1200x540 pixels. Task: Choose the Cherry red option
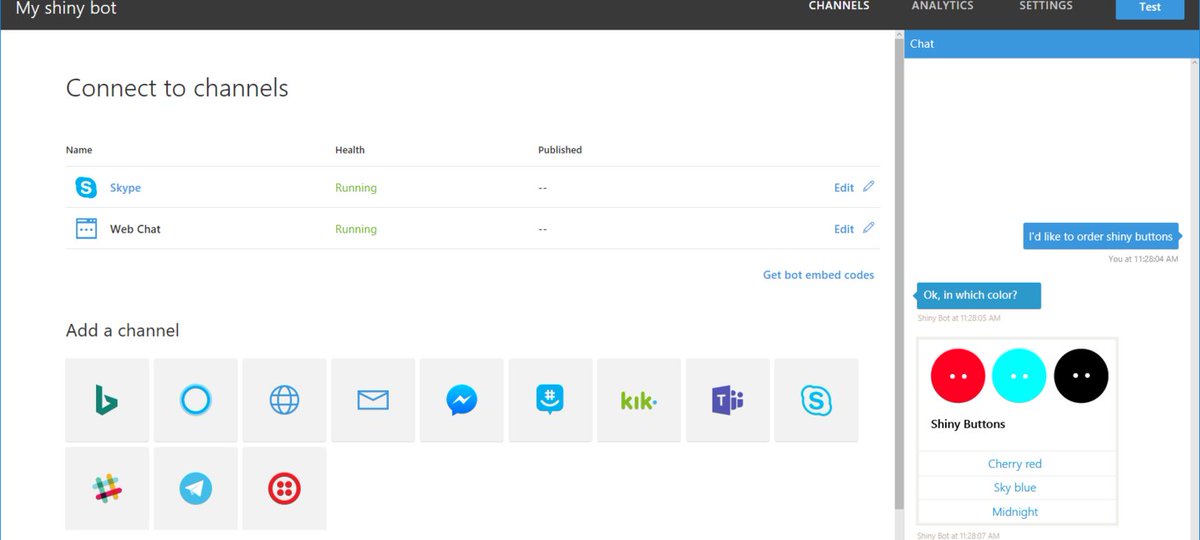(1015, 464)
